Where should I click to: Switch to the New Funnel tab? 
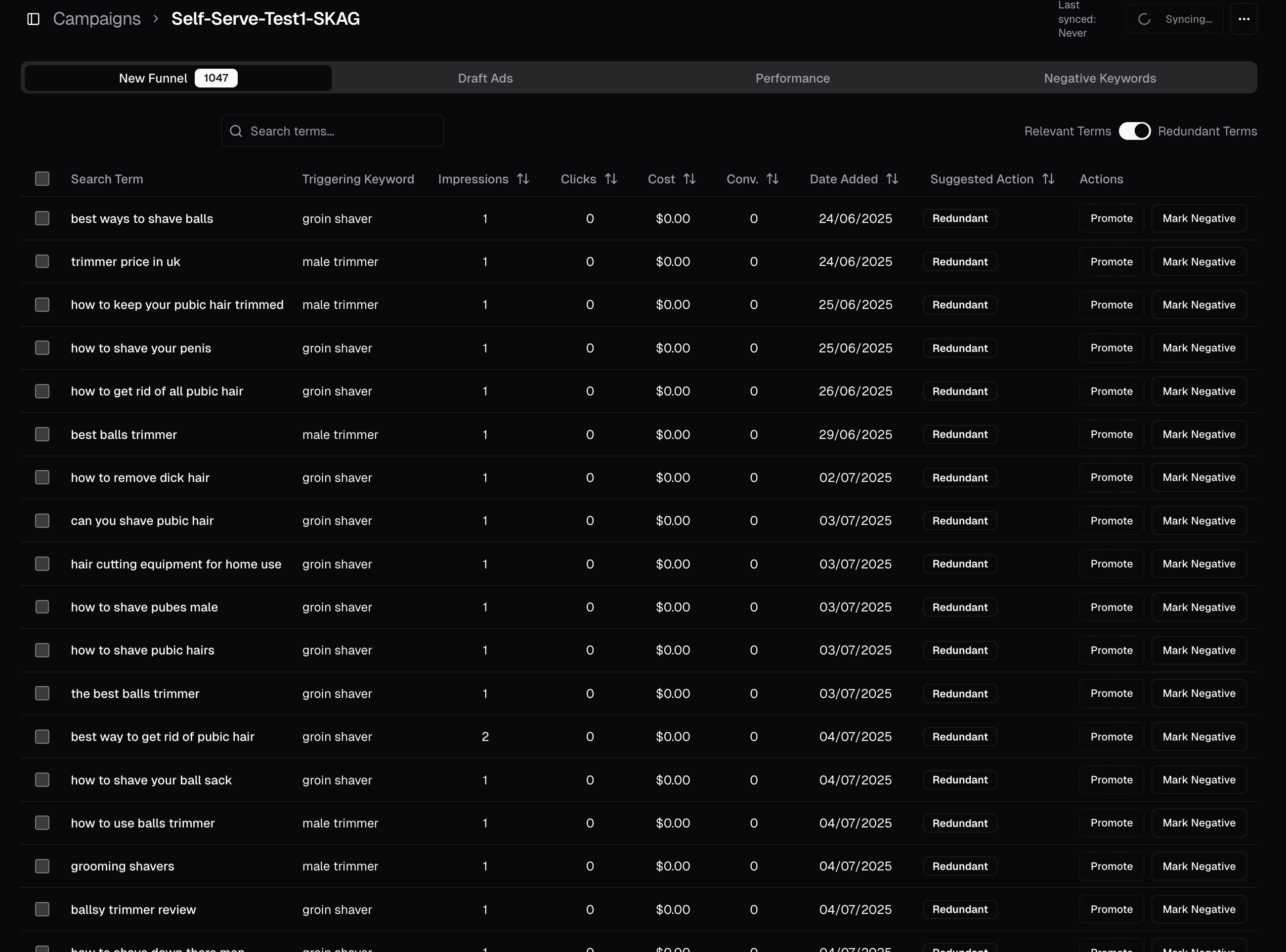pos(178,78)
